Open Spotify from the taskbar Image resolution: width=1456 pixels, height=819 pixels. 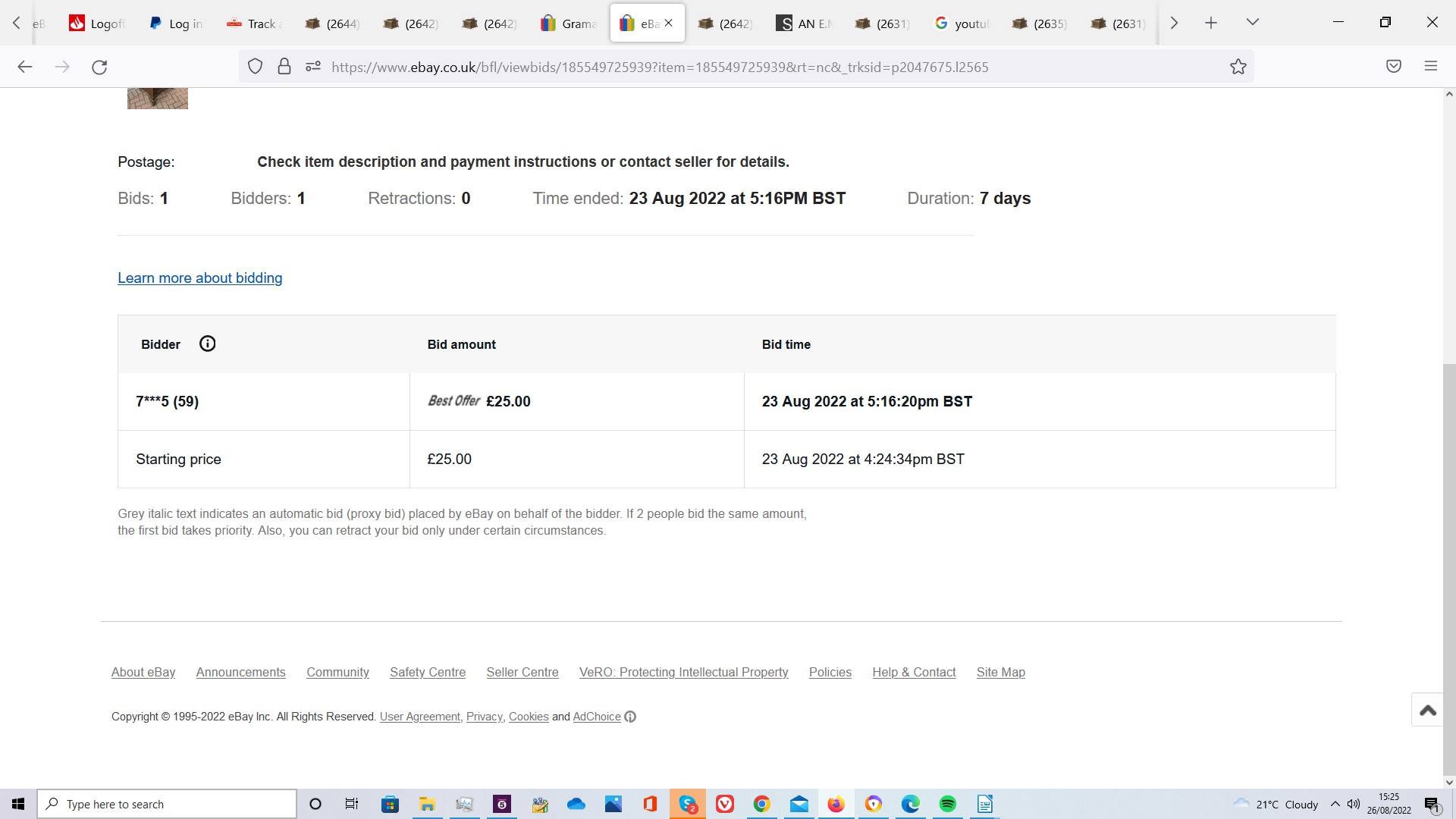pyautogui.click(x=947, y=804)
